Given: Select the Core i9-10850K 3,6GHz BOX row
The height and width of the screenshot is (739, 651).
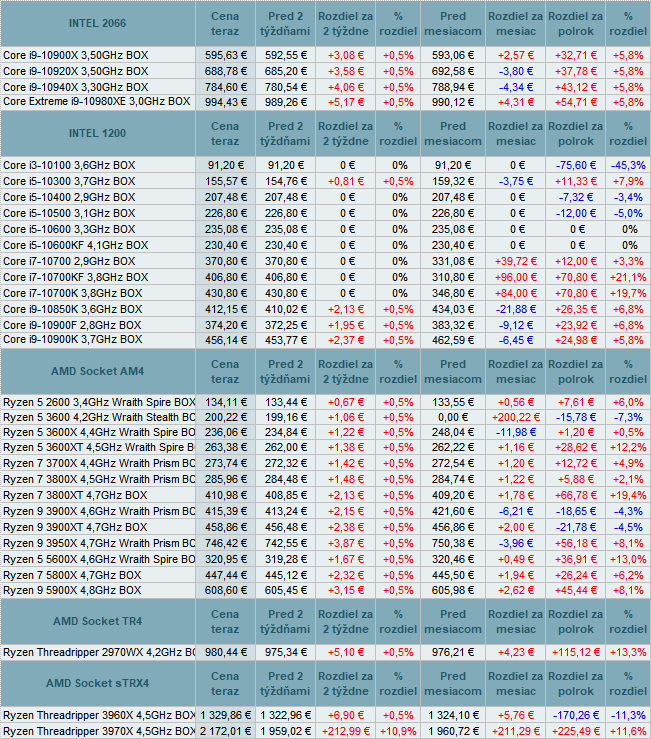Looking at the screenshot, I should click(325, 310).
